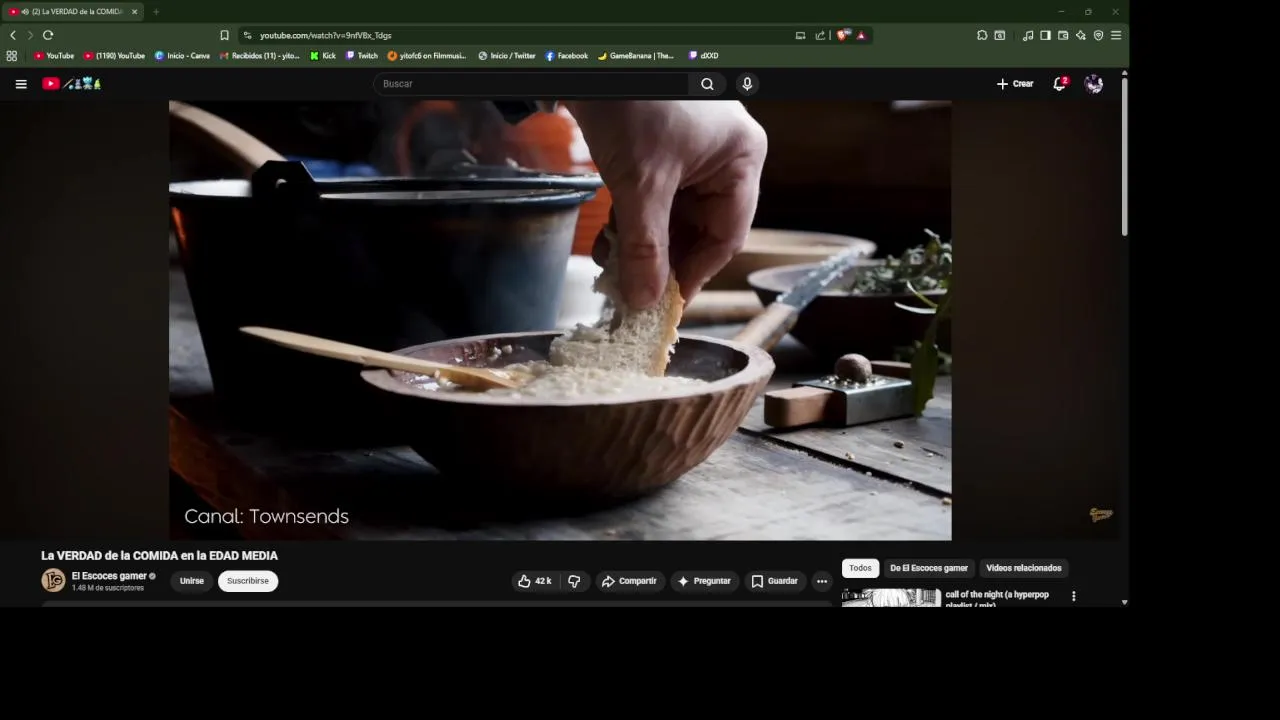The image size is (1280, 720).
Task: Click the magnifier search button
Action: click(707, 84)
